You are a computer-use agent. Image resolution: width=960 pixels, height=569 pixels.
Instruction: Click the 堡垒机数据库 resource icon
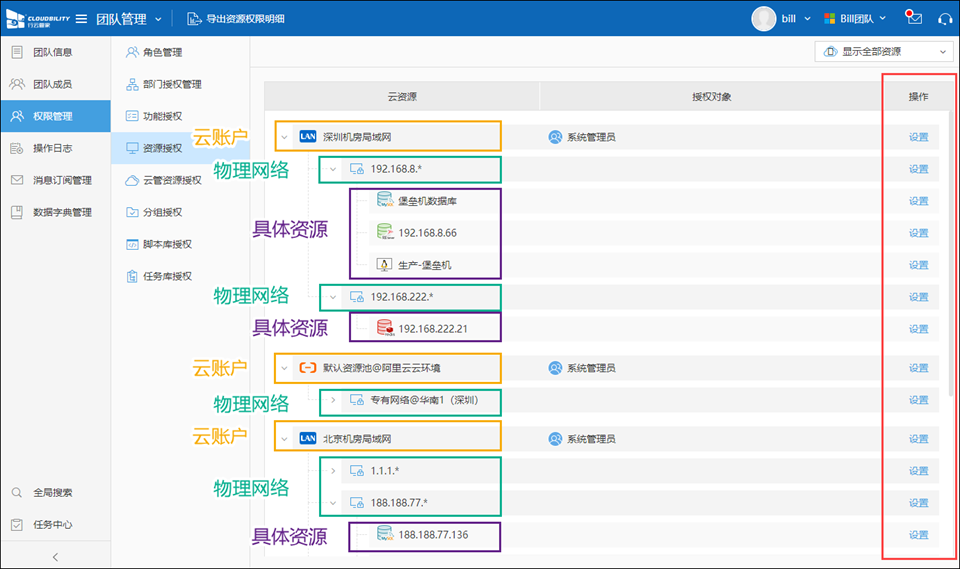(384, 201)
